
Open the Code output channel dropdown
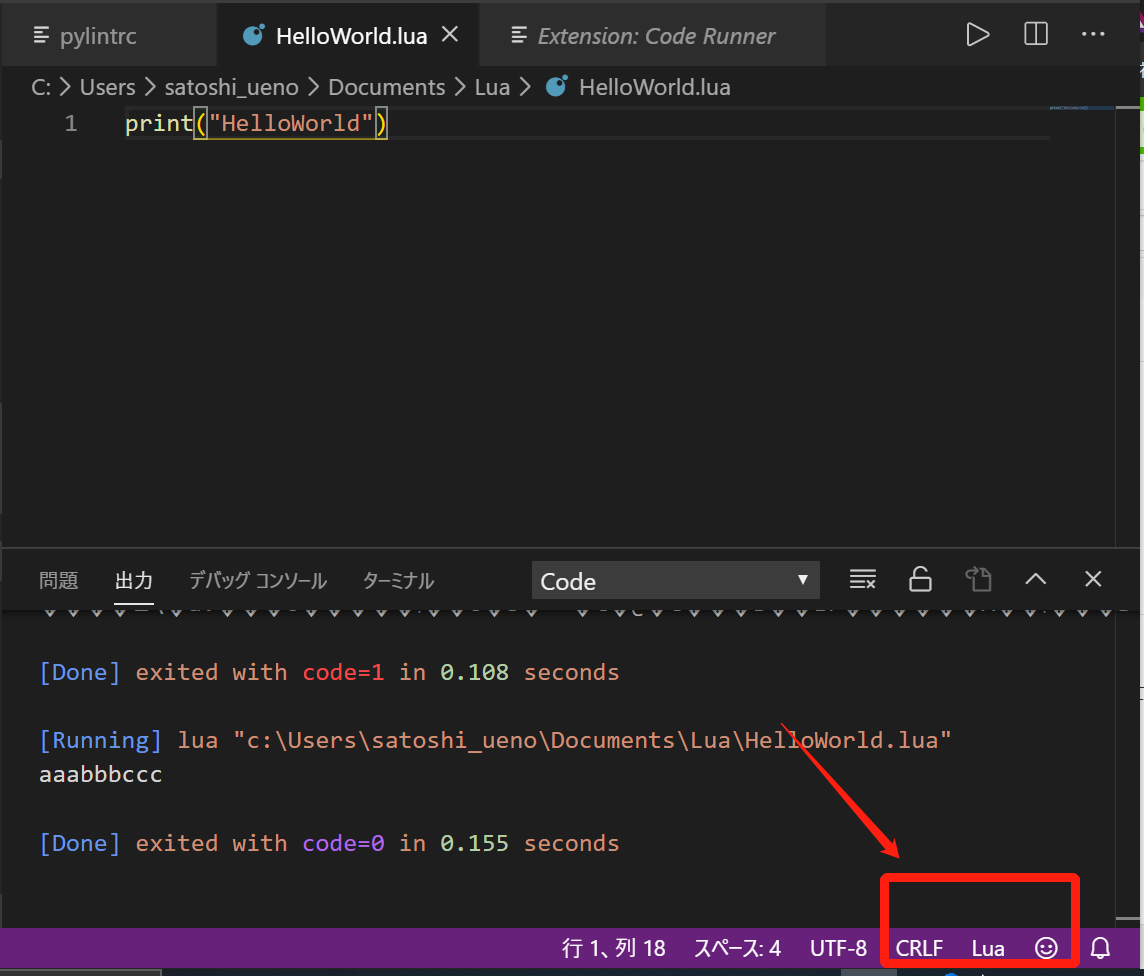click(x=675, y=580)
